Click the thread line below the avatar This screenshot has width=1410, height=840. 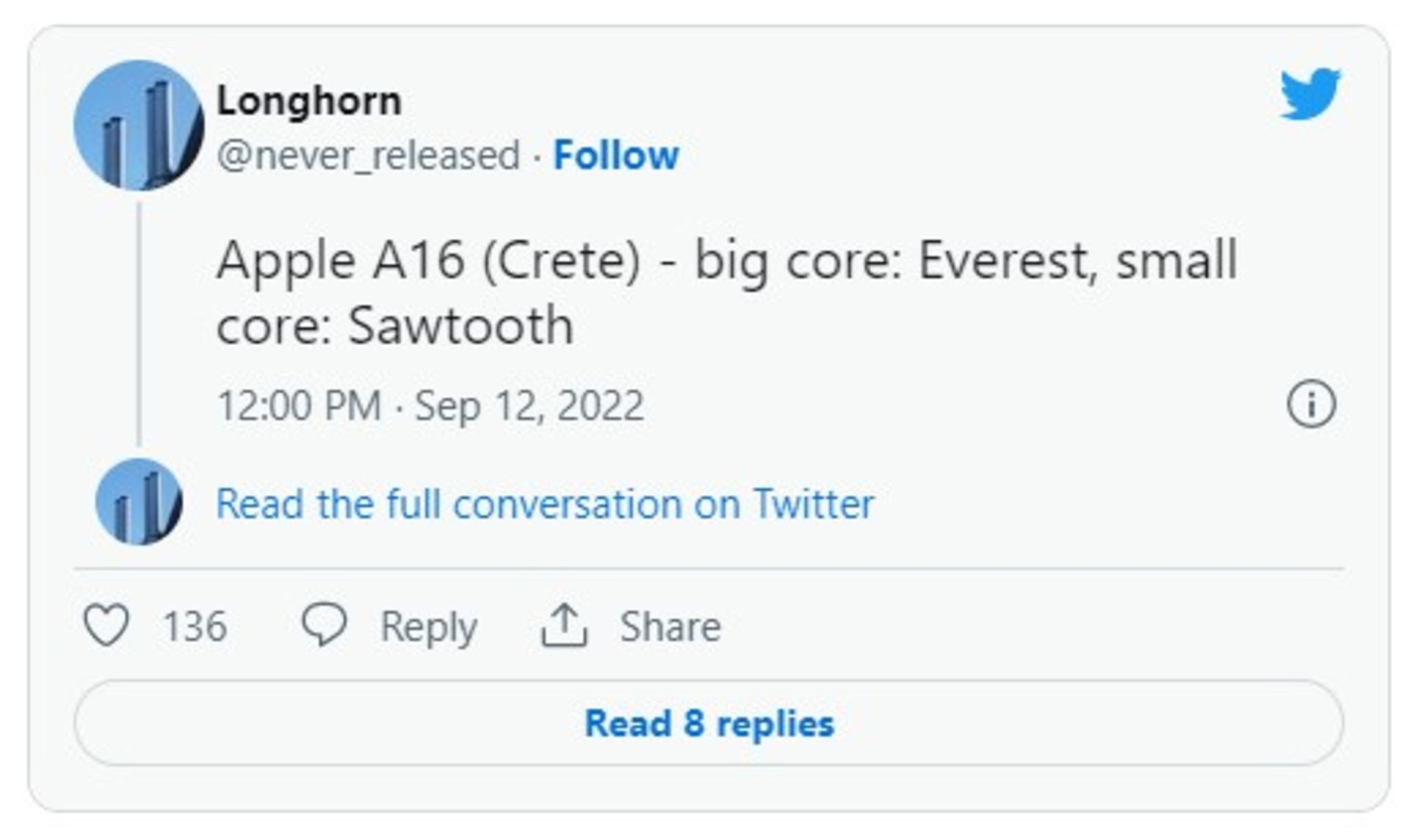(139, 323)
